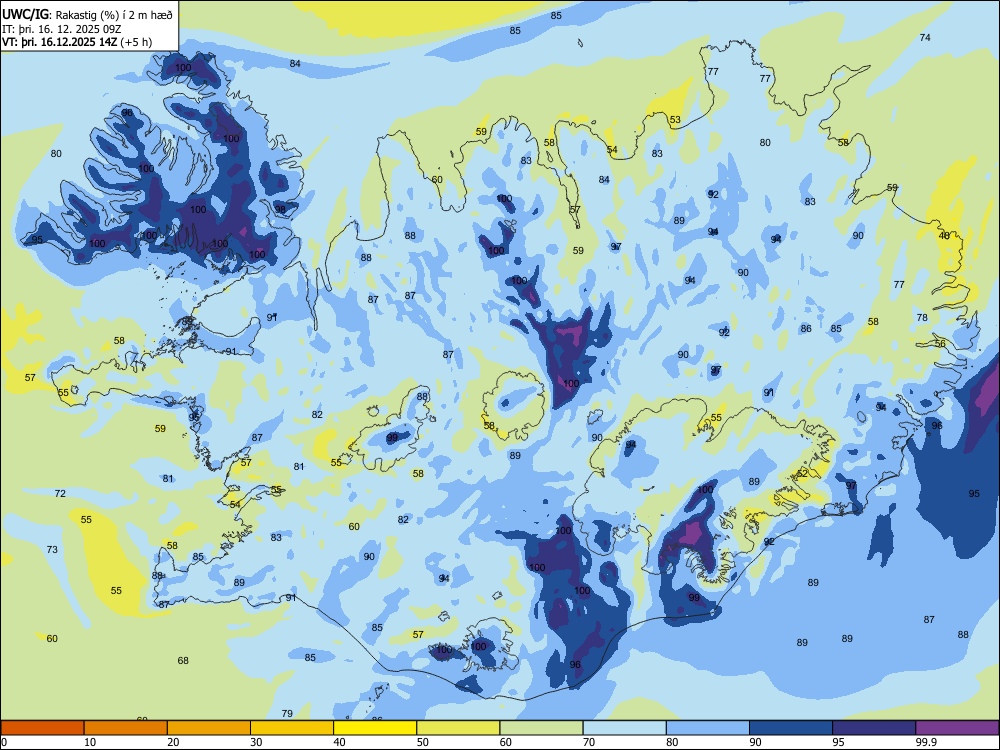Click the 40–50 bright yellow legend swatch
1000x750 pixels.
(x=375, y=728)
